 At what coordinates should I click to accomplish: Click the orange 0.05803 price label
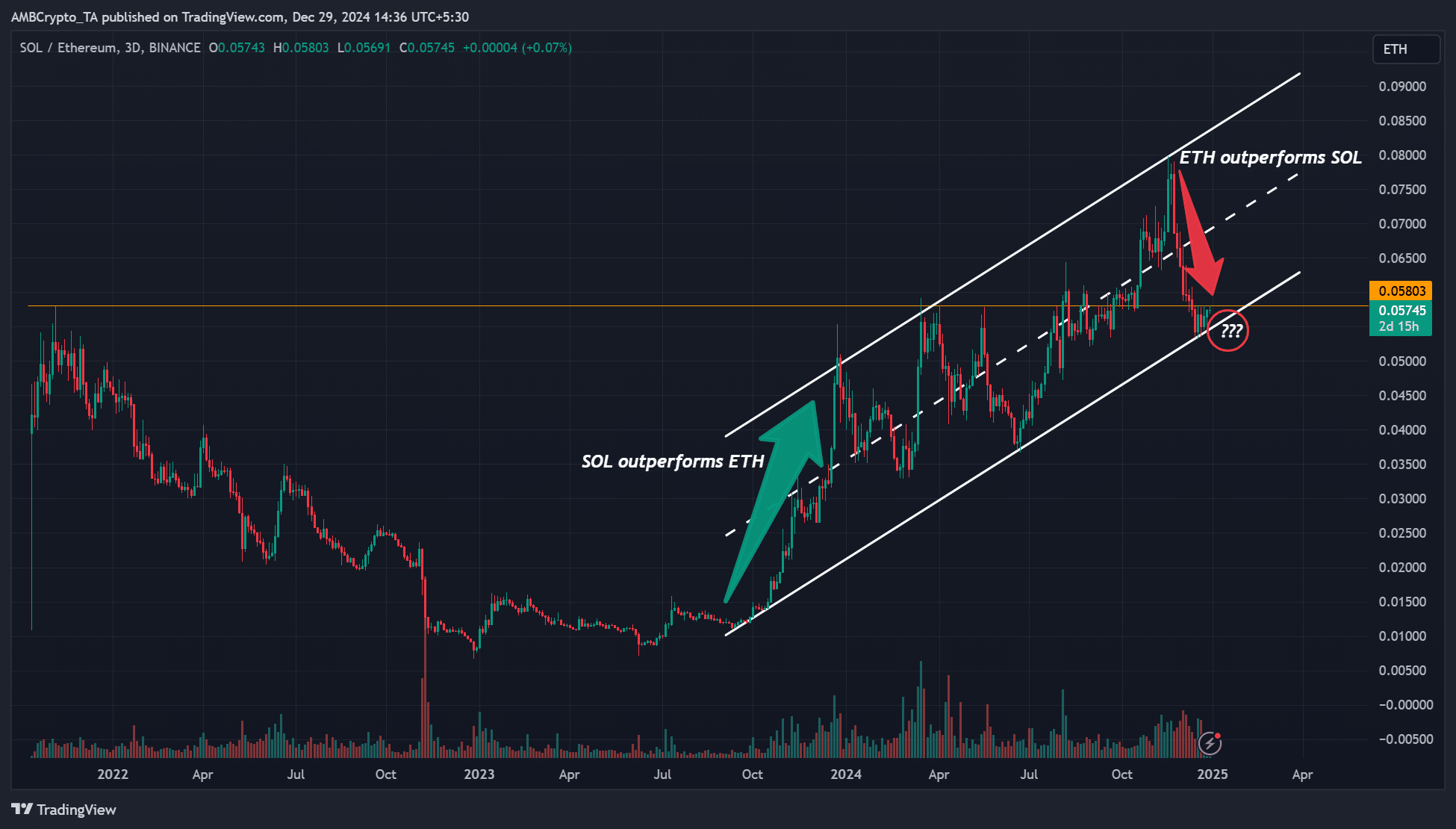[x=1400, y=291]
